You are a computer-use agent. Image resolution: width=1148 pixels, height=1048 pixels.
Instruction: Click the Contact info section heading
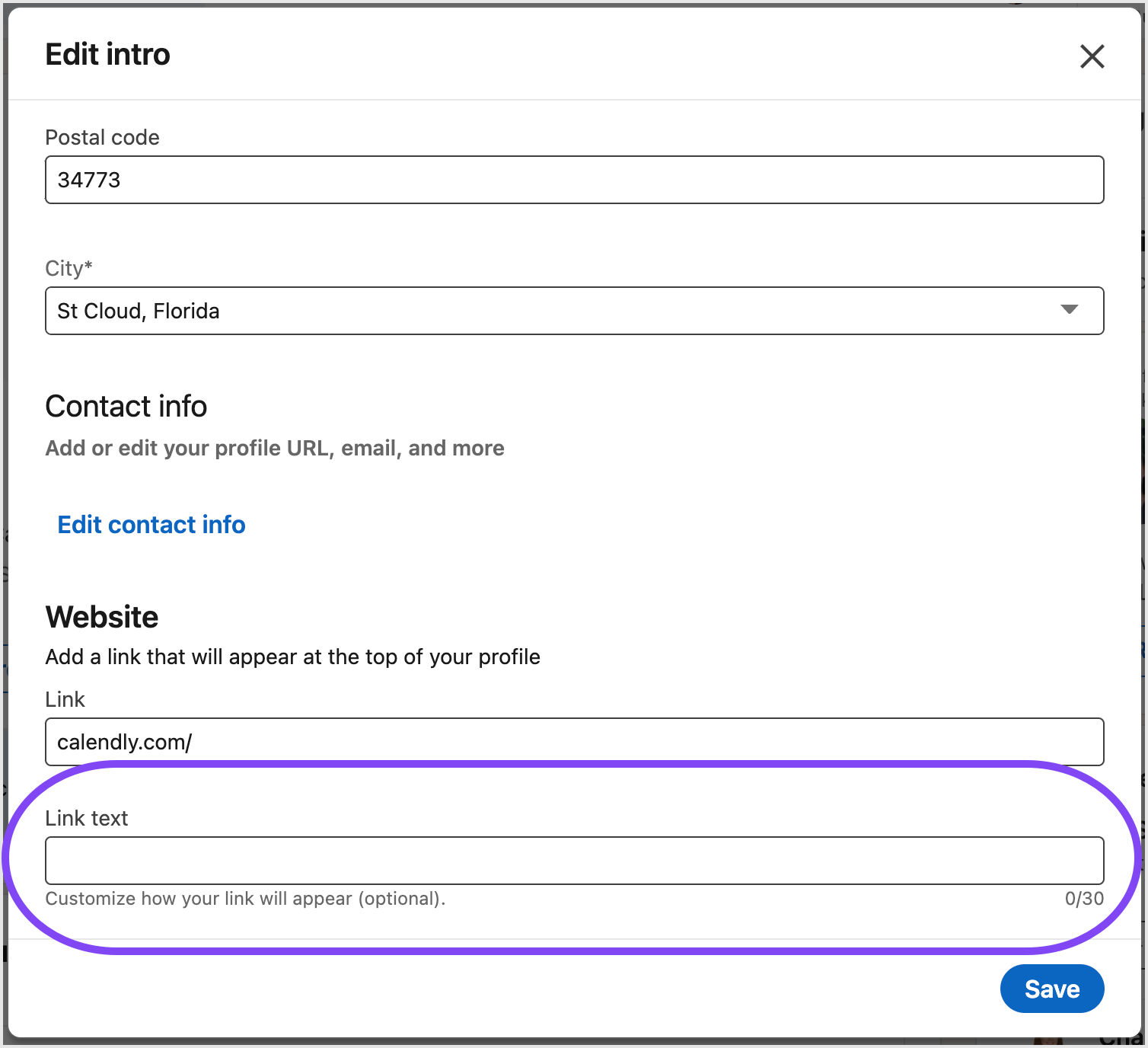click(126, 407)
